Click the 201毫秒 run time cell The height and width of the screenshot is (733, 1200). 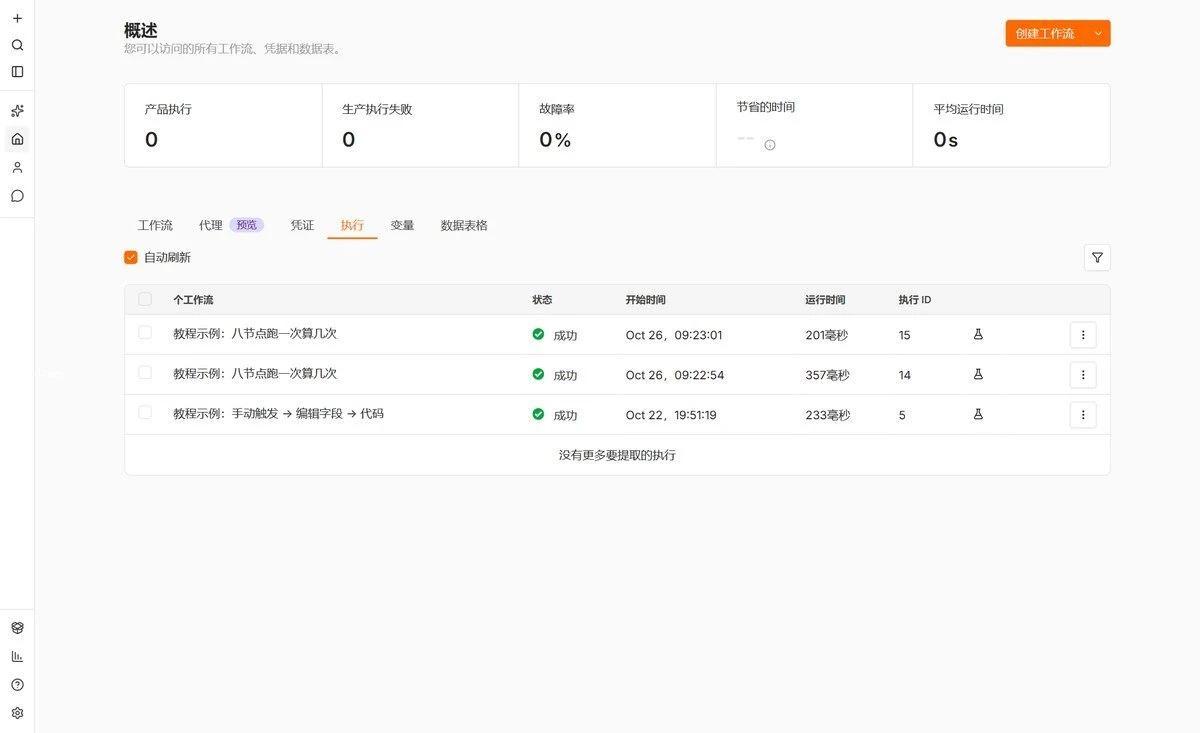[x=826, y=335]
